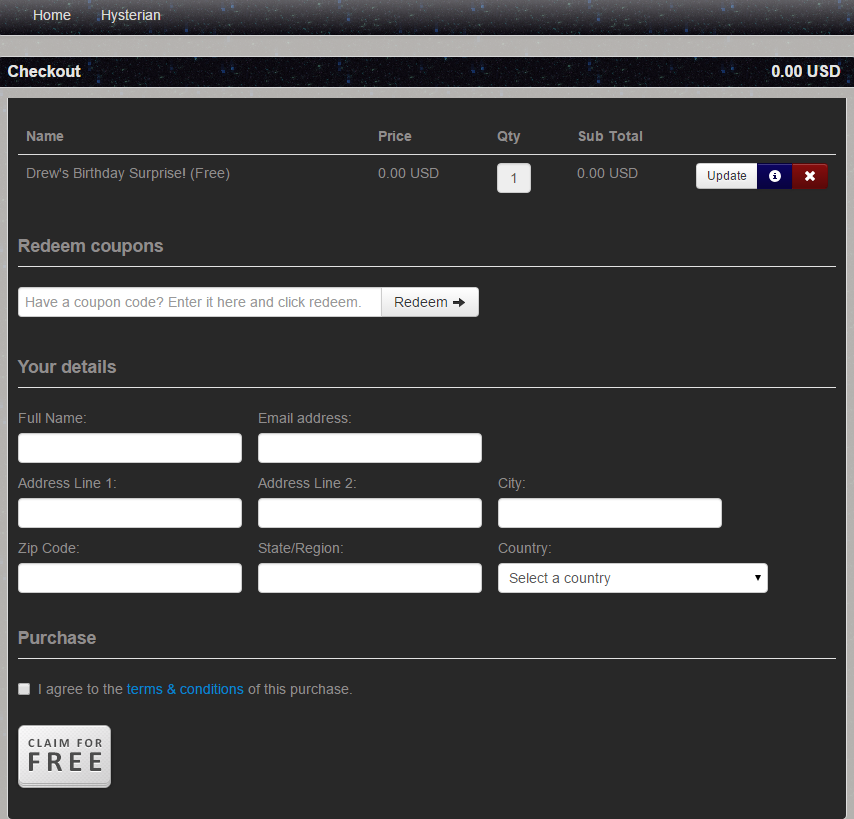Viewport: 854px width, 819px height.
Task: Focus the Full Name field
Action: point(130,448)
